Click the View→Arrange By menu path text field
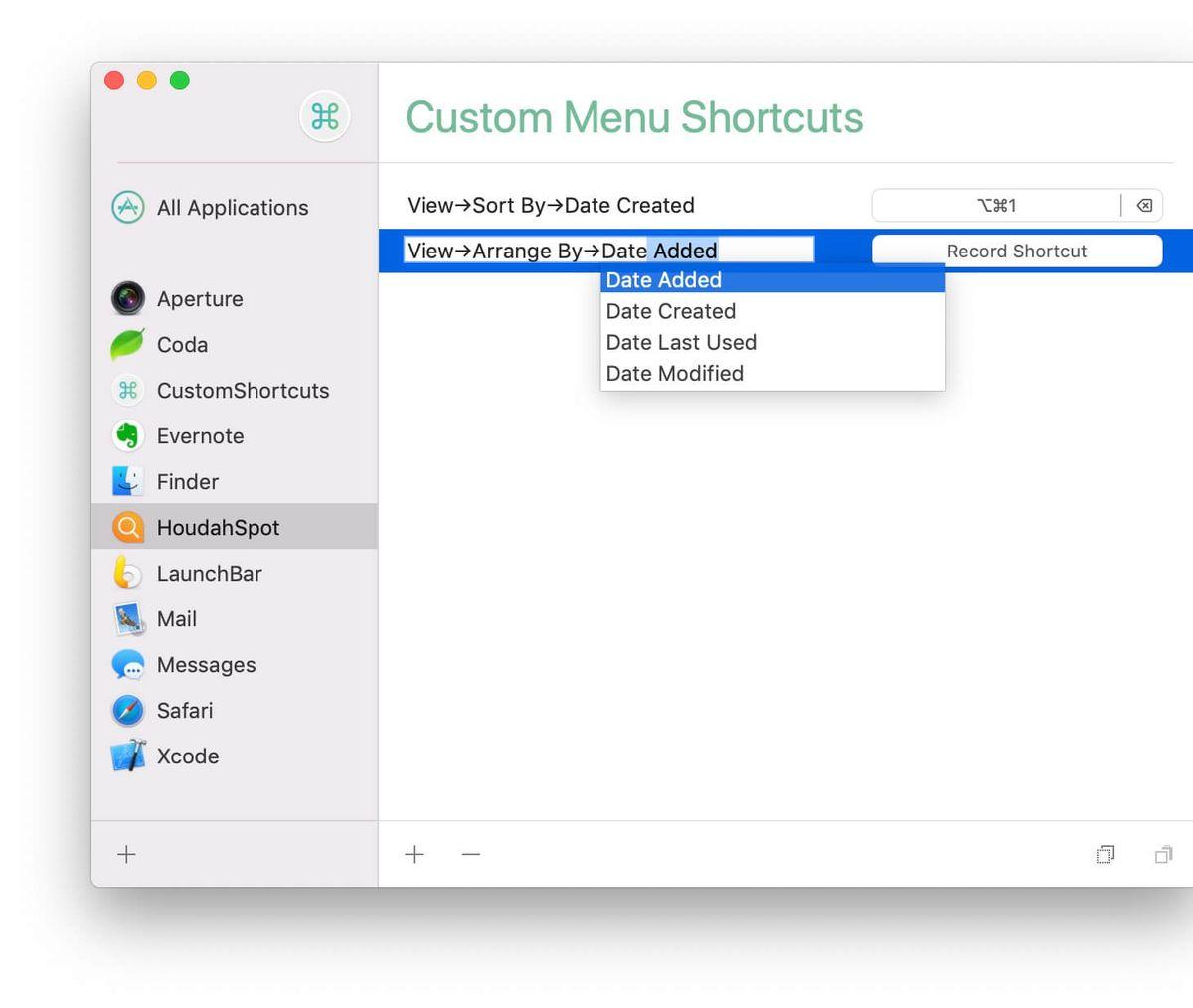Viewport: 1193px width, 1008px height. (x=608, y=251)
